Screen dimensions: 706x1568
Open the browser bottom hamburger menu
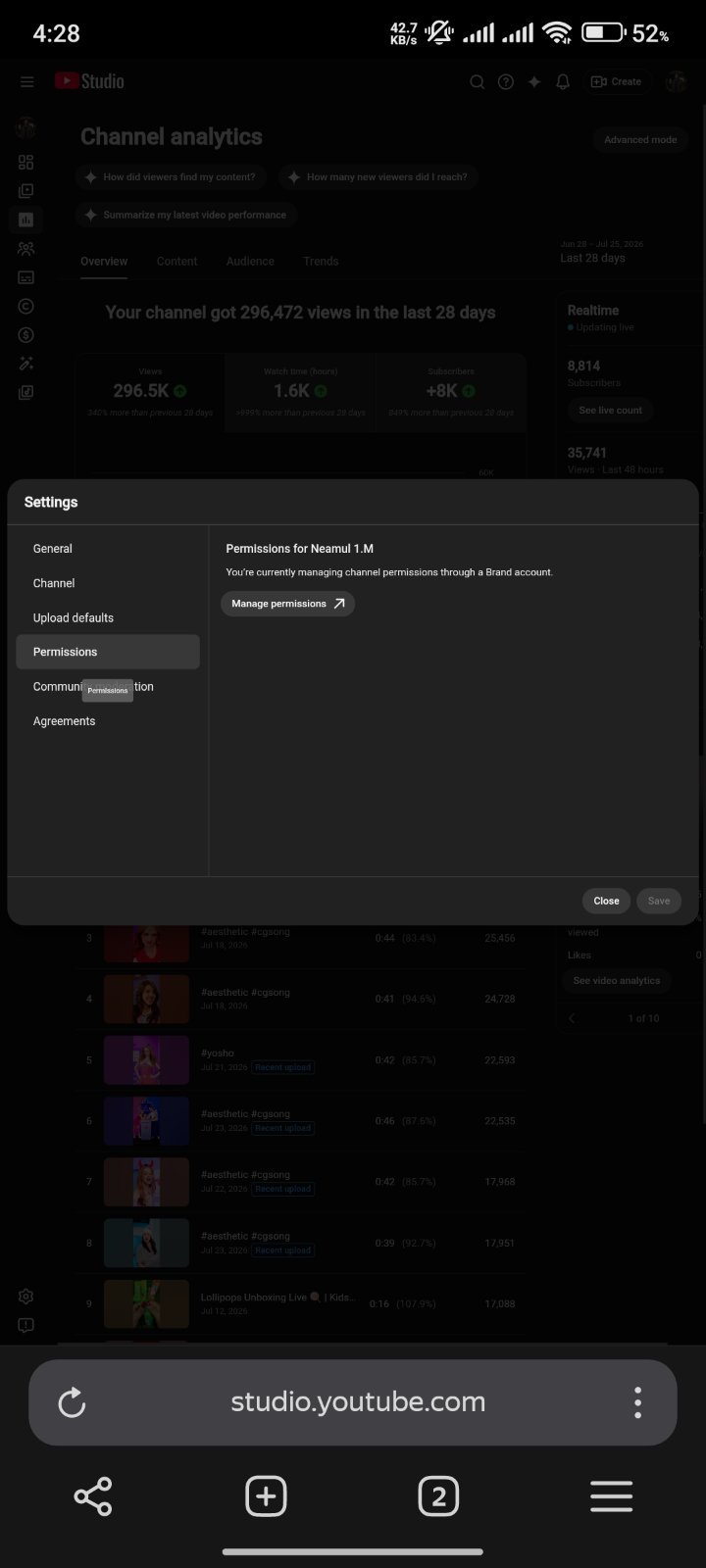coord(611,1496)
